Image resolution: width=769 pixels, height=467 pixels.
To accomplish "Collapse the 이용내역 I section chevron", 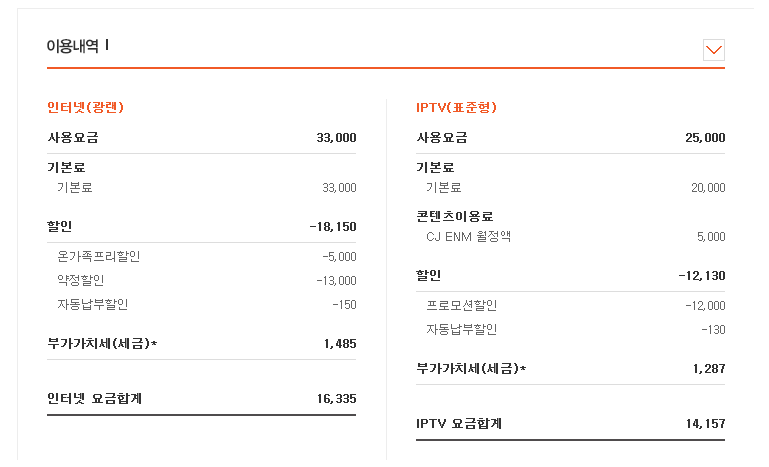I will 713,50.
